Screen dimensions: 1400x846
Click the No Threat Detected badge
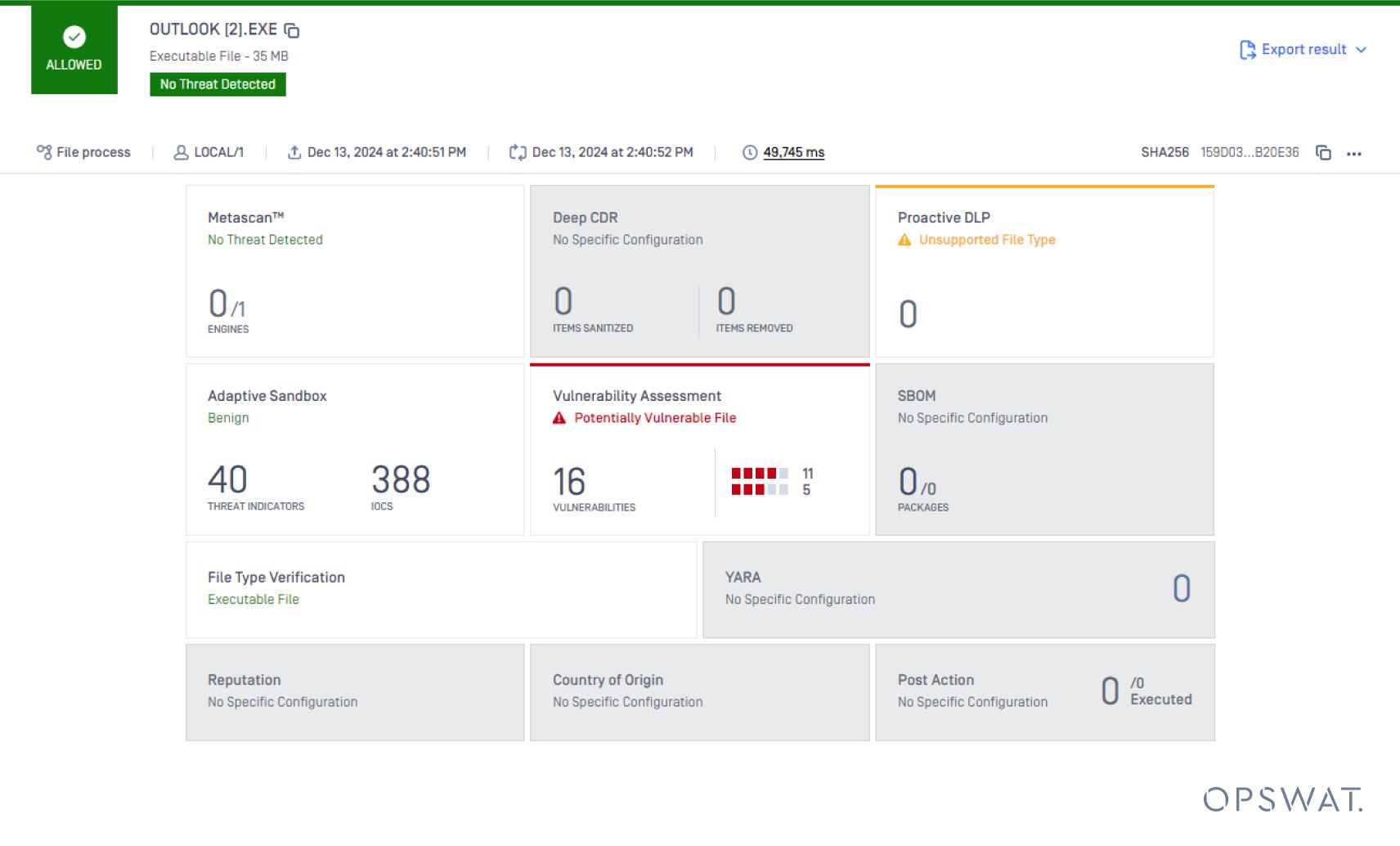click(x=218, y=83)
